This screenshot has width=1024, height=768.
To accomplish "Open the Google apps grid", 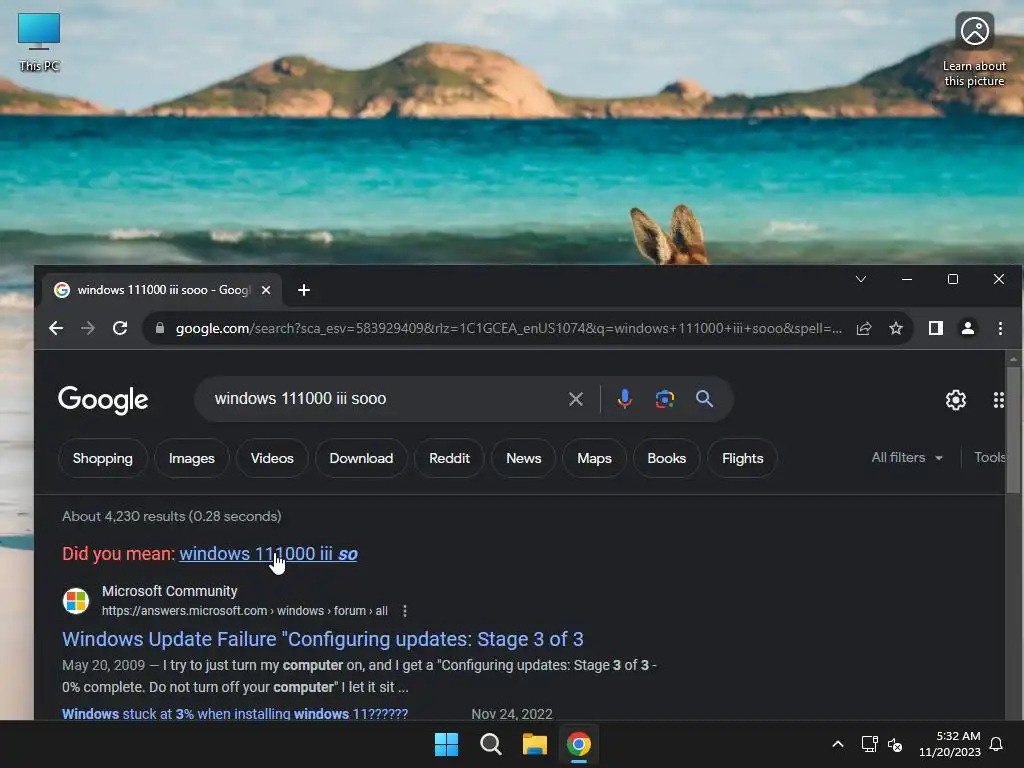I will 999,400.
